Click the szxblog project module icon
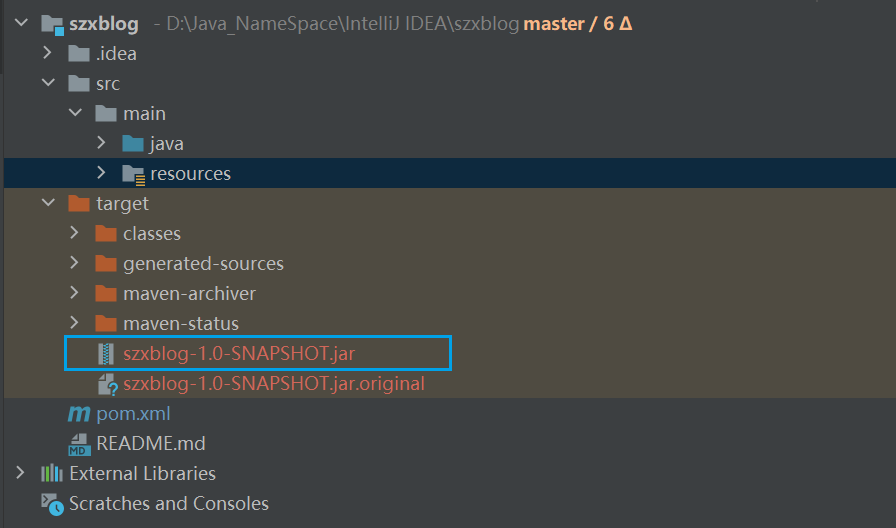Image resolution: width=896 pixels, height=528 pixels. click(x=52, y=23)
